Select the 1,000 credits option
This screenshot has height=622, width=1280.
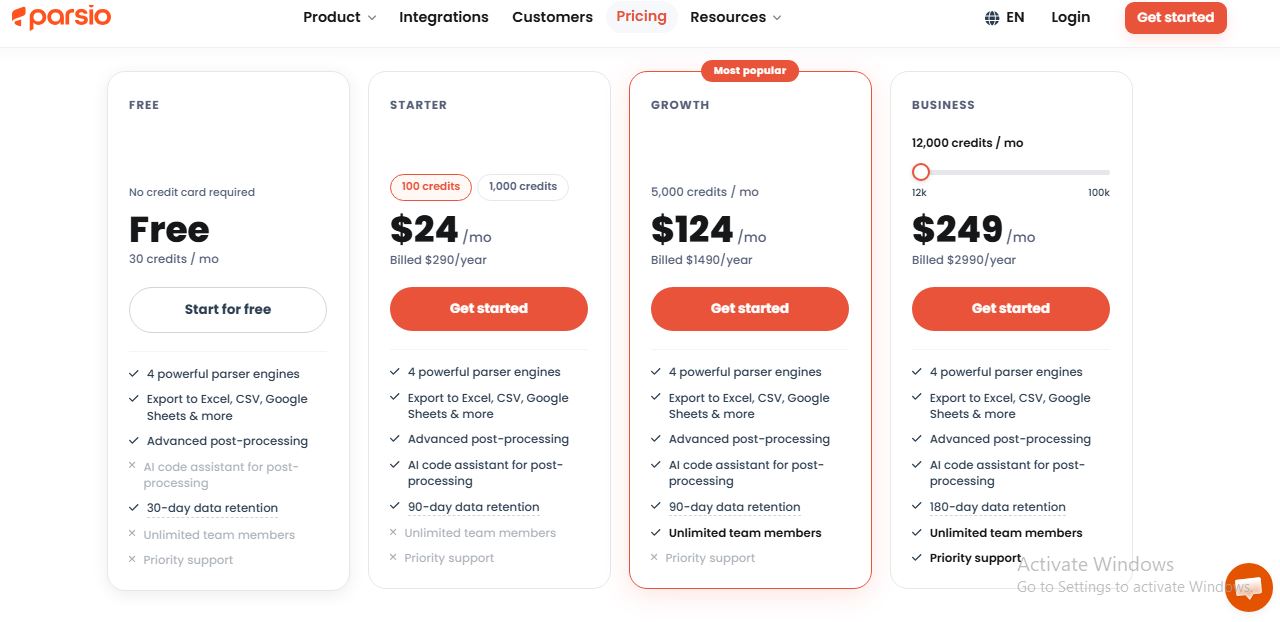coord(523,187)
